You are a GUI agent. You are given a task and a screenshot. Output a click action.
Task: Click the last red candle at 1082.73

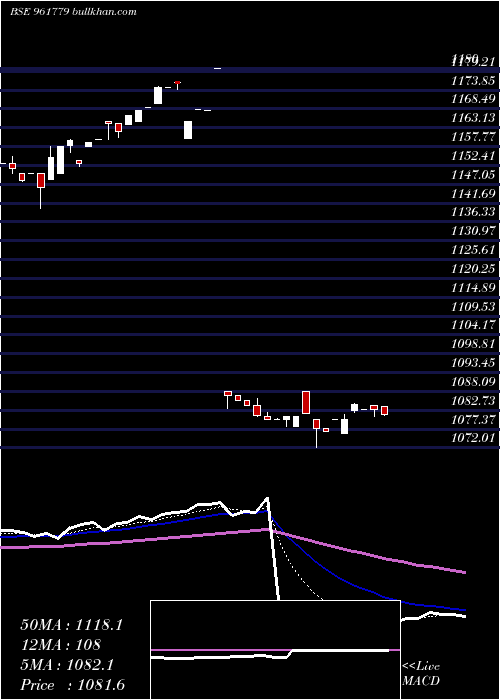coord(384,411)
